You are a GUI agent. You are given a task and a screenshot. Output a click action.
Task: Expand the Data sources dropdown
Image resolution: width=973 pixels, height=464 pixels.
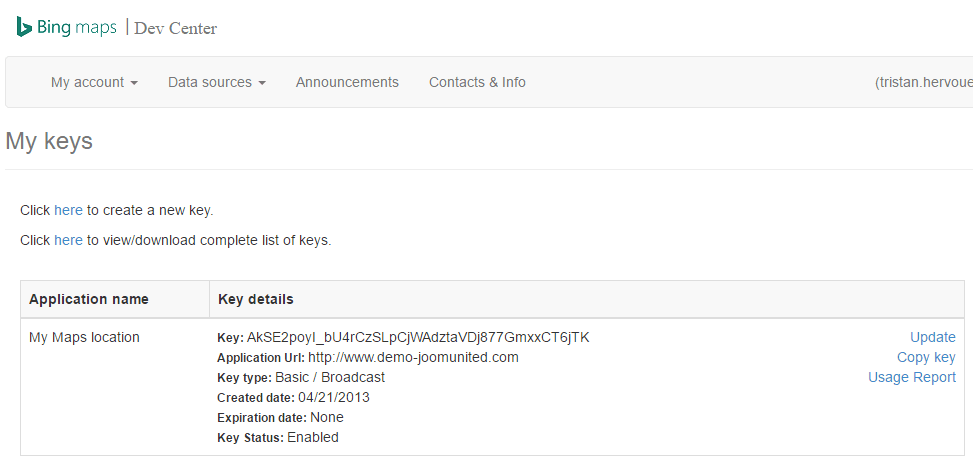click(216, 82)
